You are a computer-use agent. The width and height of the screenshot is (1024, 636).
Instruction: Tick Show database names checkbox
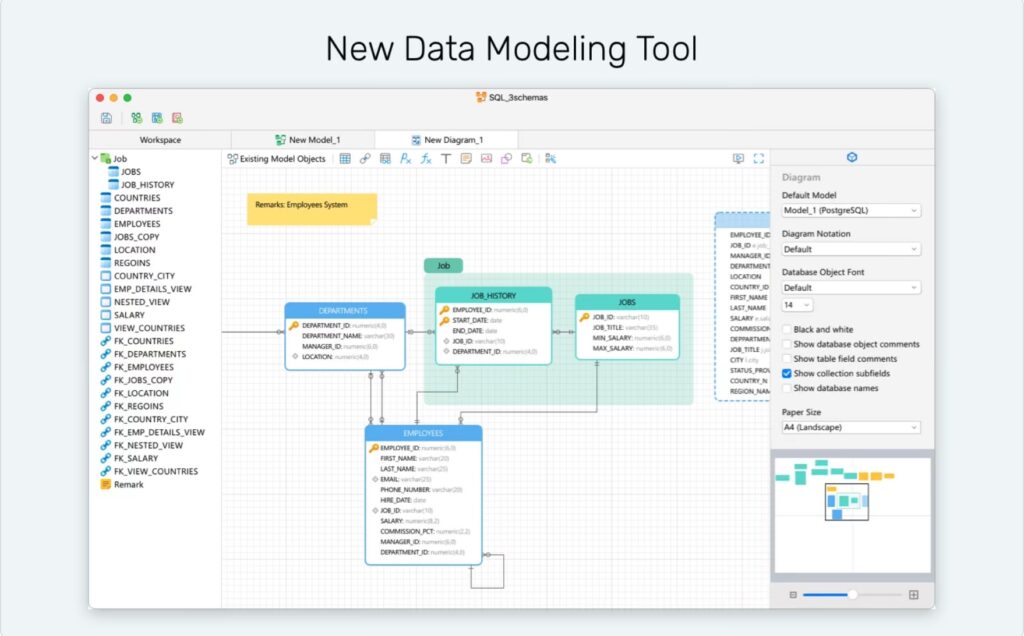[x=787, y=388]
